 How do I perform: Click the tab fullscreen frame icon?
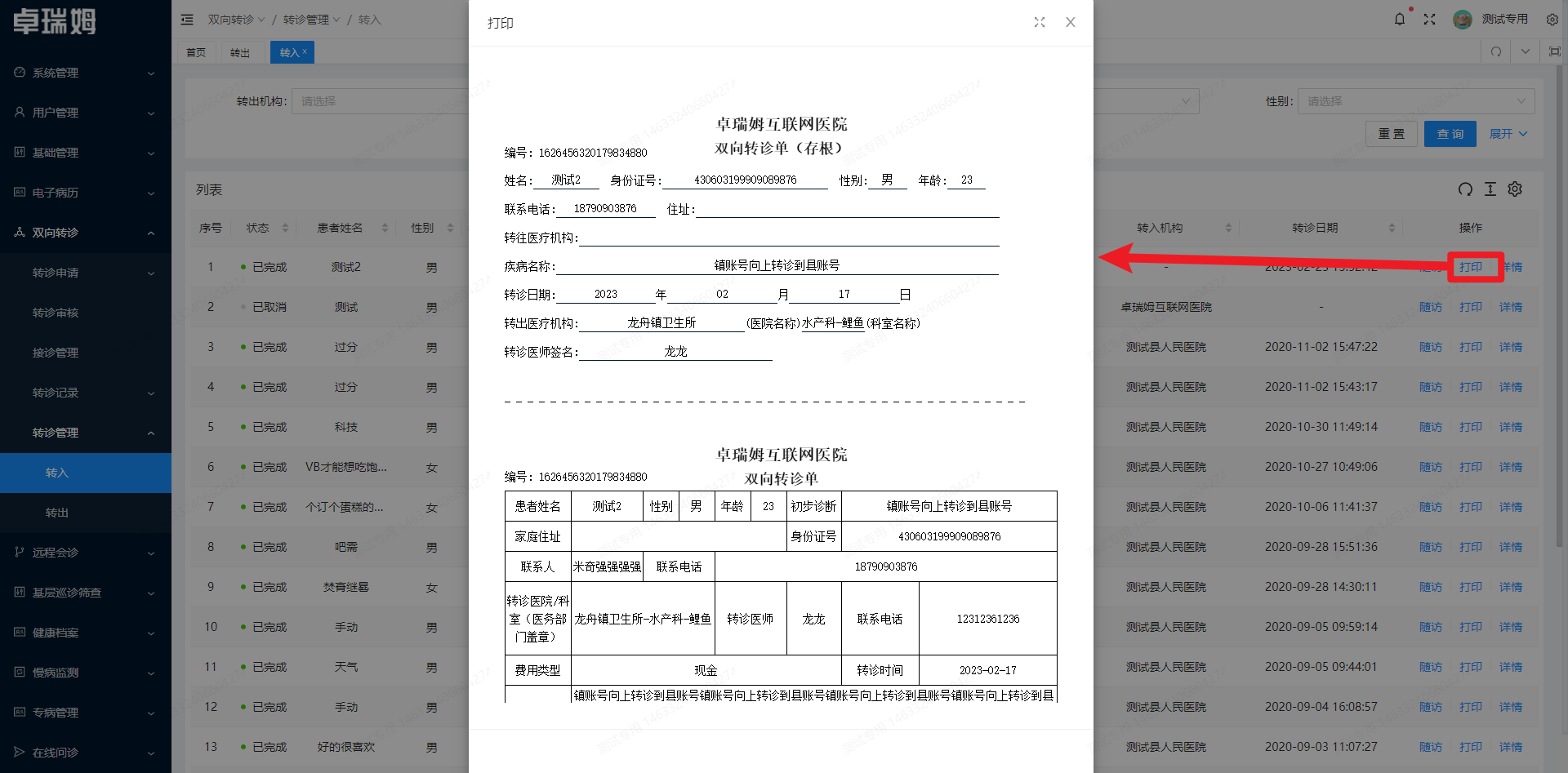[1552, 51]
